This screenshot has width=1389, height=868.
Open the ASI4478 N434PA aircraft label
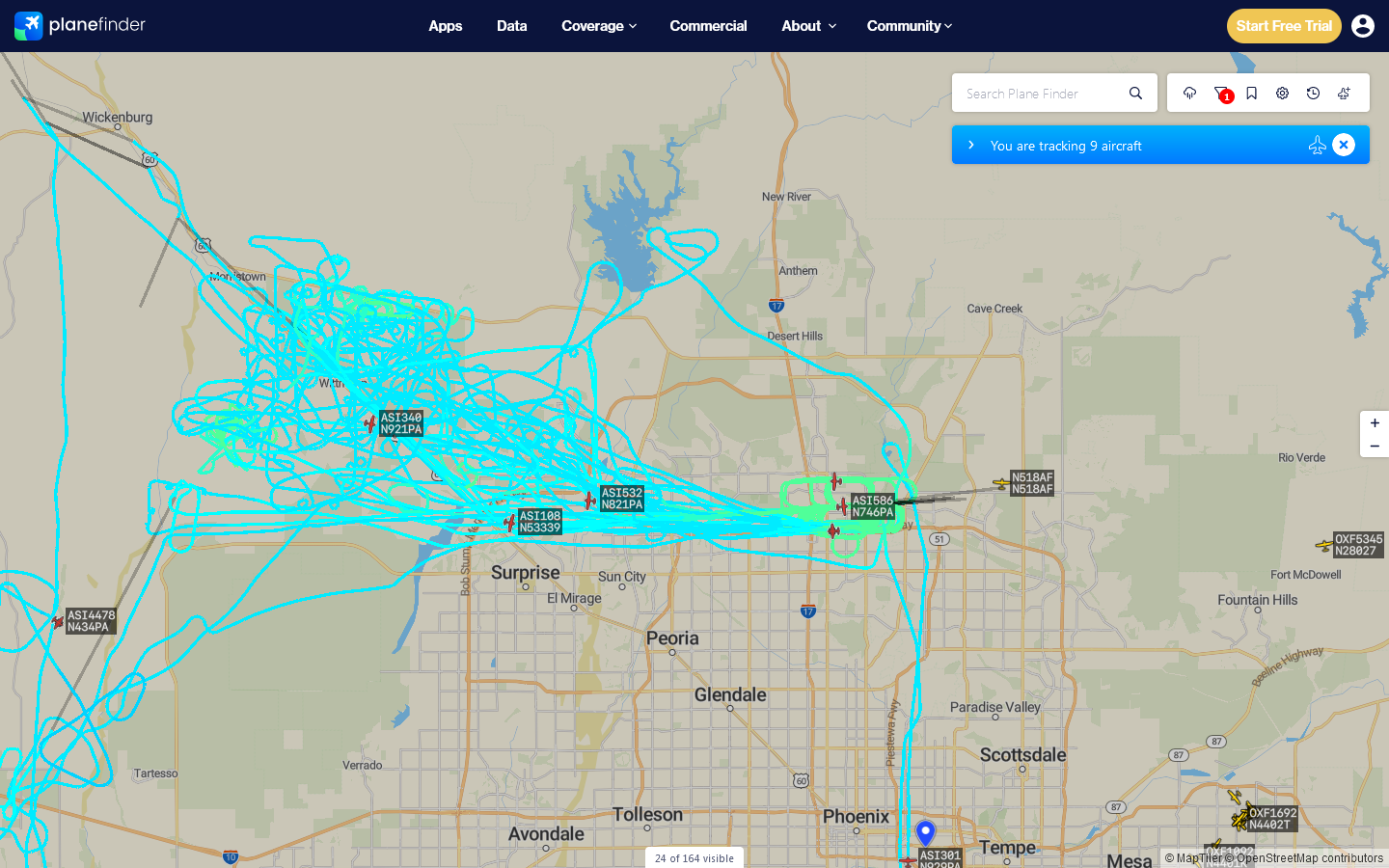coord(91,621)
